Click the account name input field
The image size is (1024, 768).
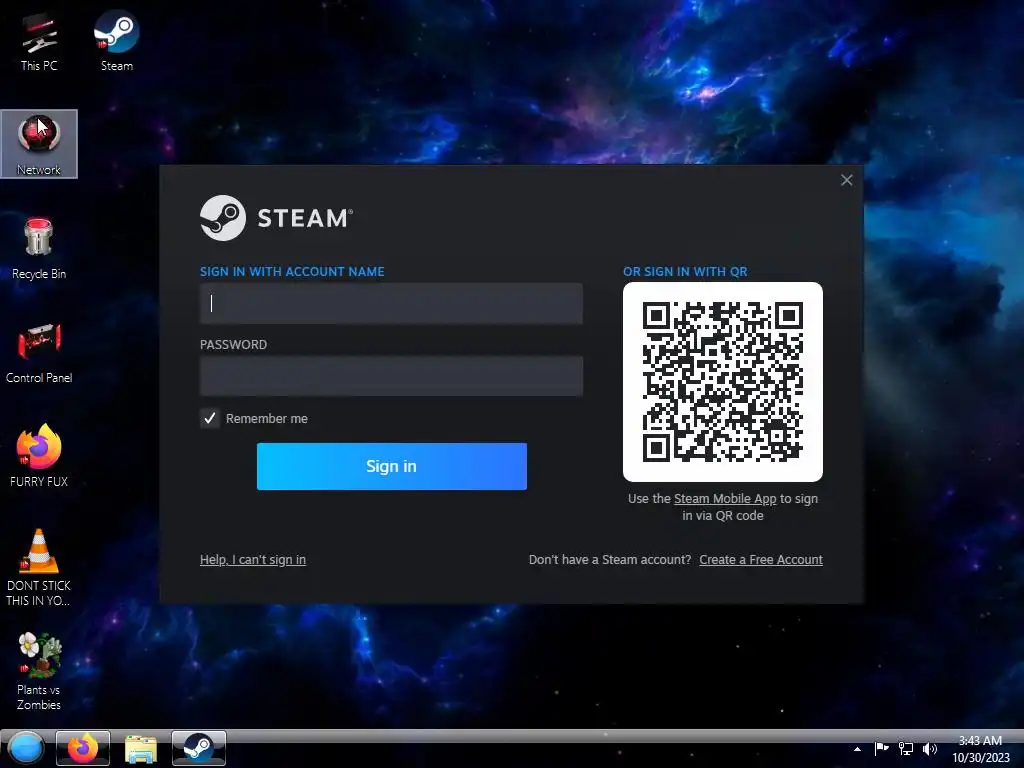point(391,303)
